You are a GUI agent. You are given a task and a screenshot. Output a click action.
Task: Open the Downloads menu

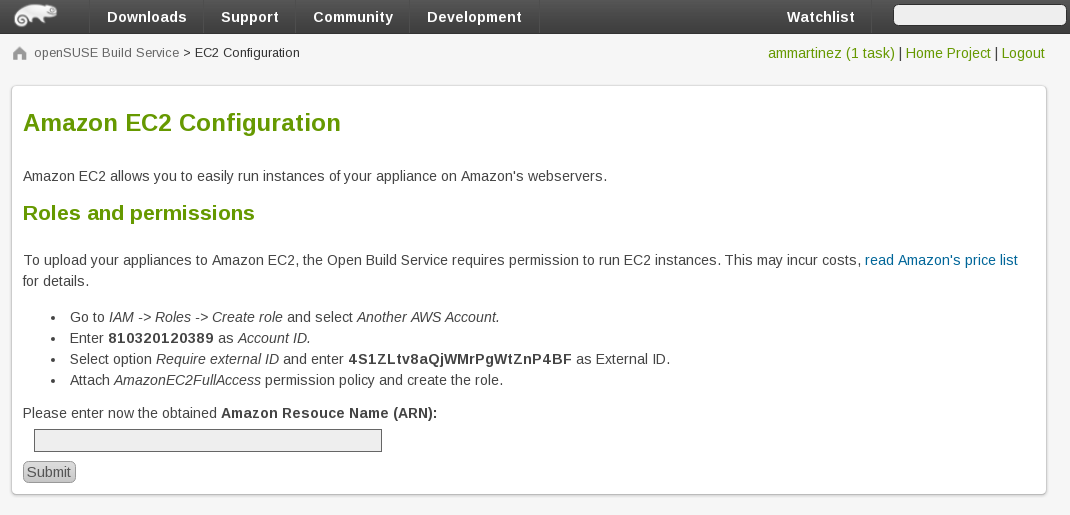coord(147,17)
